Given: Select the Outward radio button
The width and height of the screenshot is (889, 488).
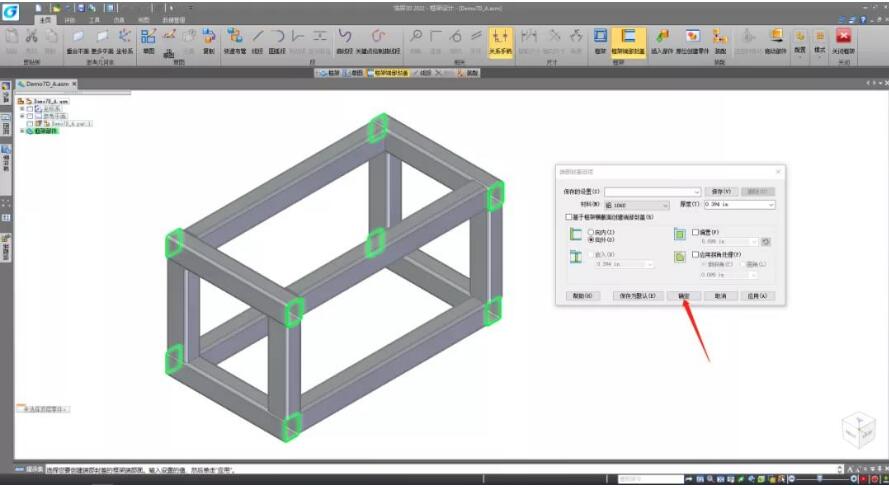Looking at the screenshot, I should (591, 240).
